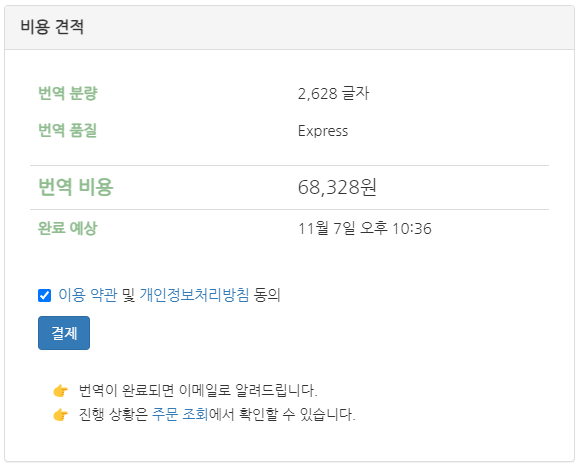The image size is (582, 472).
Task: Click the 11월 7일 오후 10:36 date
Action: 365,229
